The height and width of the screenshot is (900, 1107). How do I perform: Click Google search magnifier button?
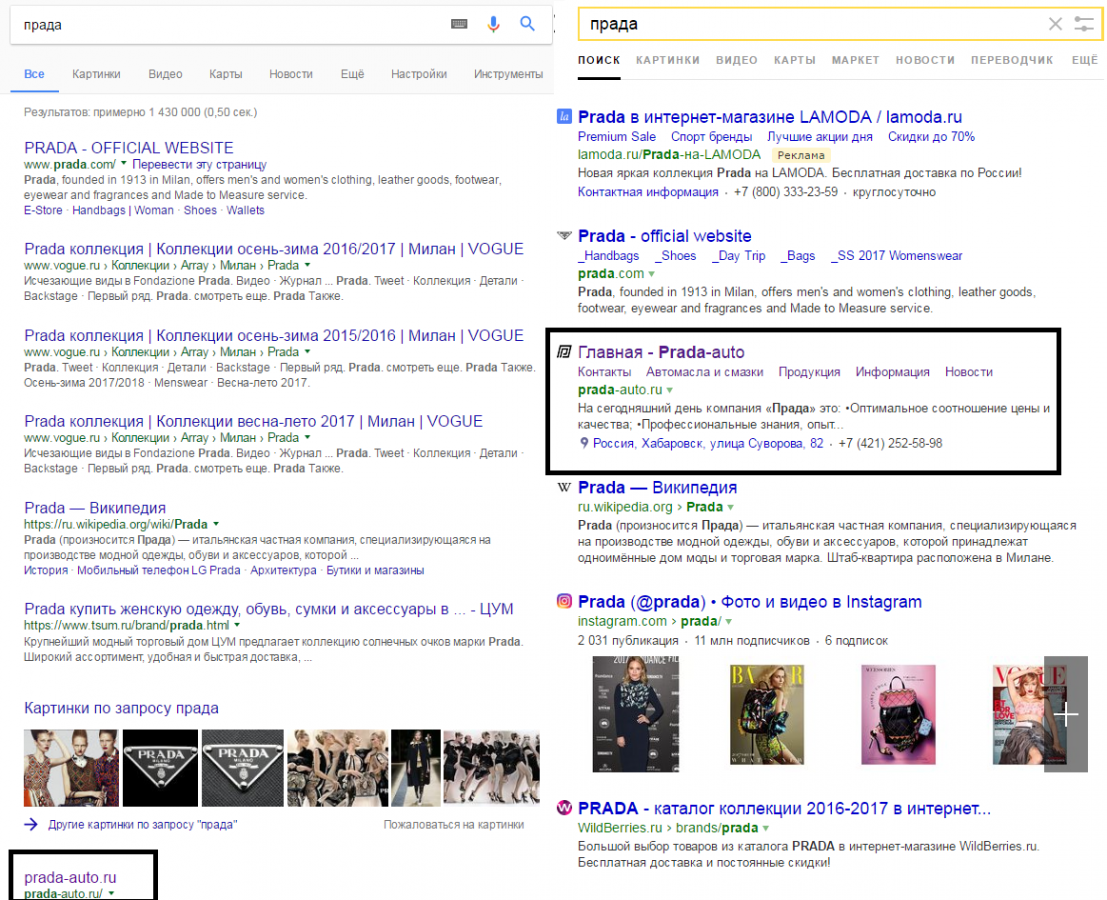tap(527, 24)
